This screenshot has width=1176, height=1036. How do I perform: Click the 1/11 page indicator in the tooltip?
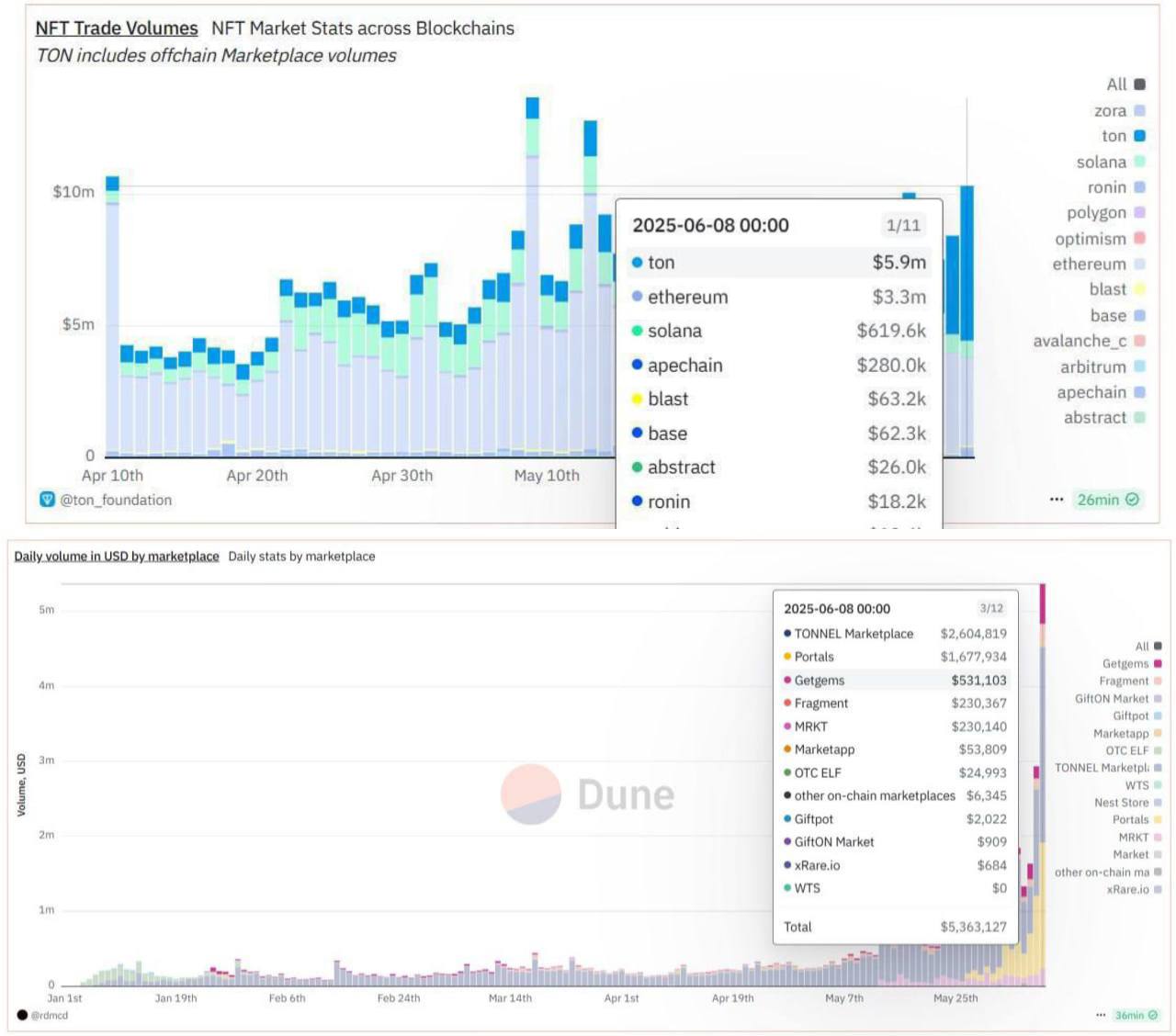903,225
